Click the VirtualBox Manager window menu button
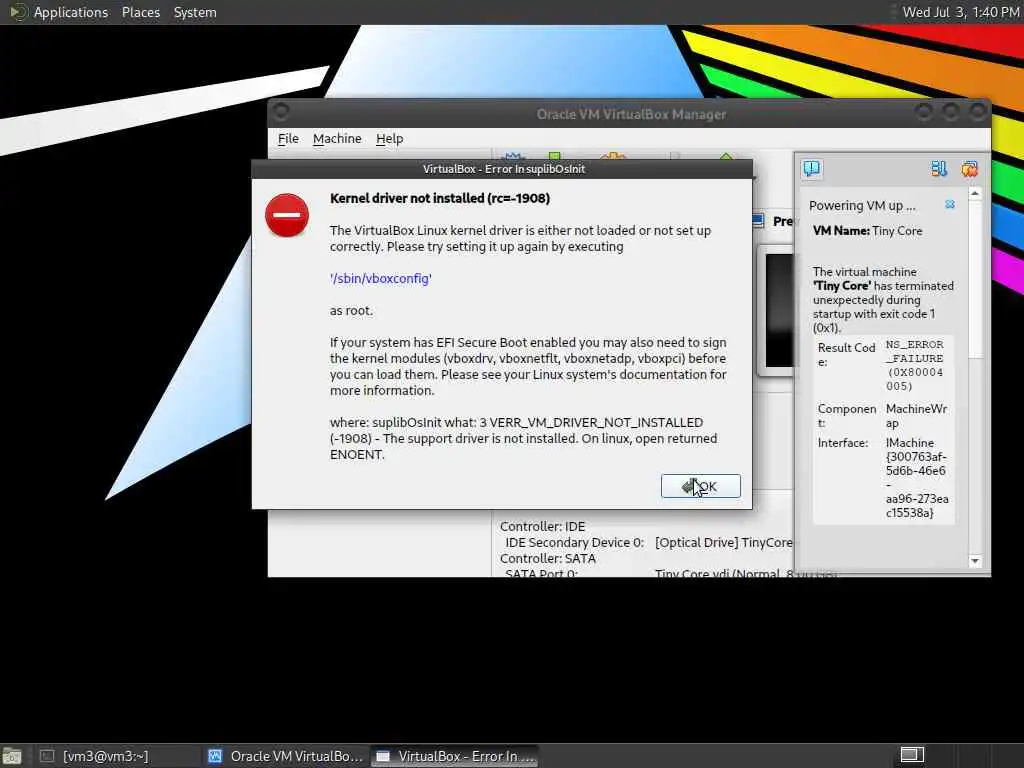Image resolution: width=1024 pixels, height=768 pixels. click(281, 112)
